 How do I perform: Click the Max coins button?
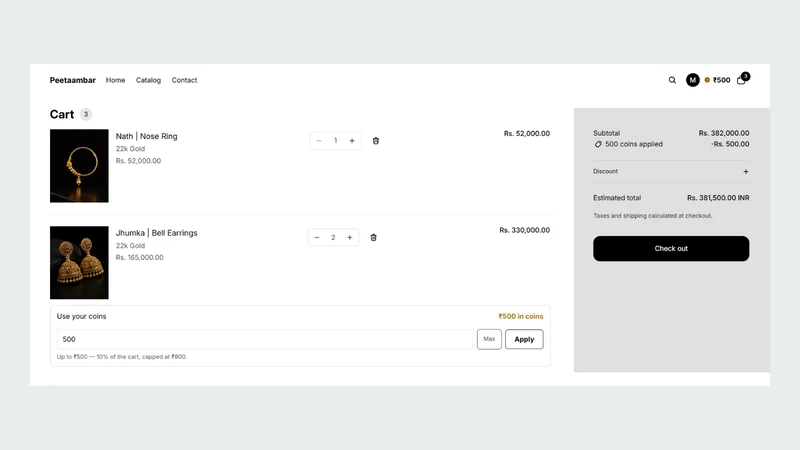489,339
